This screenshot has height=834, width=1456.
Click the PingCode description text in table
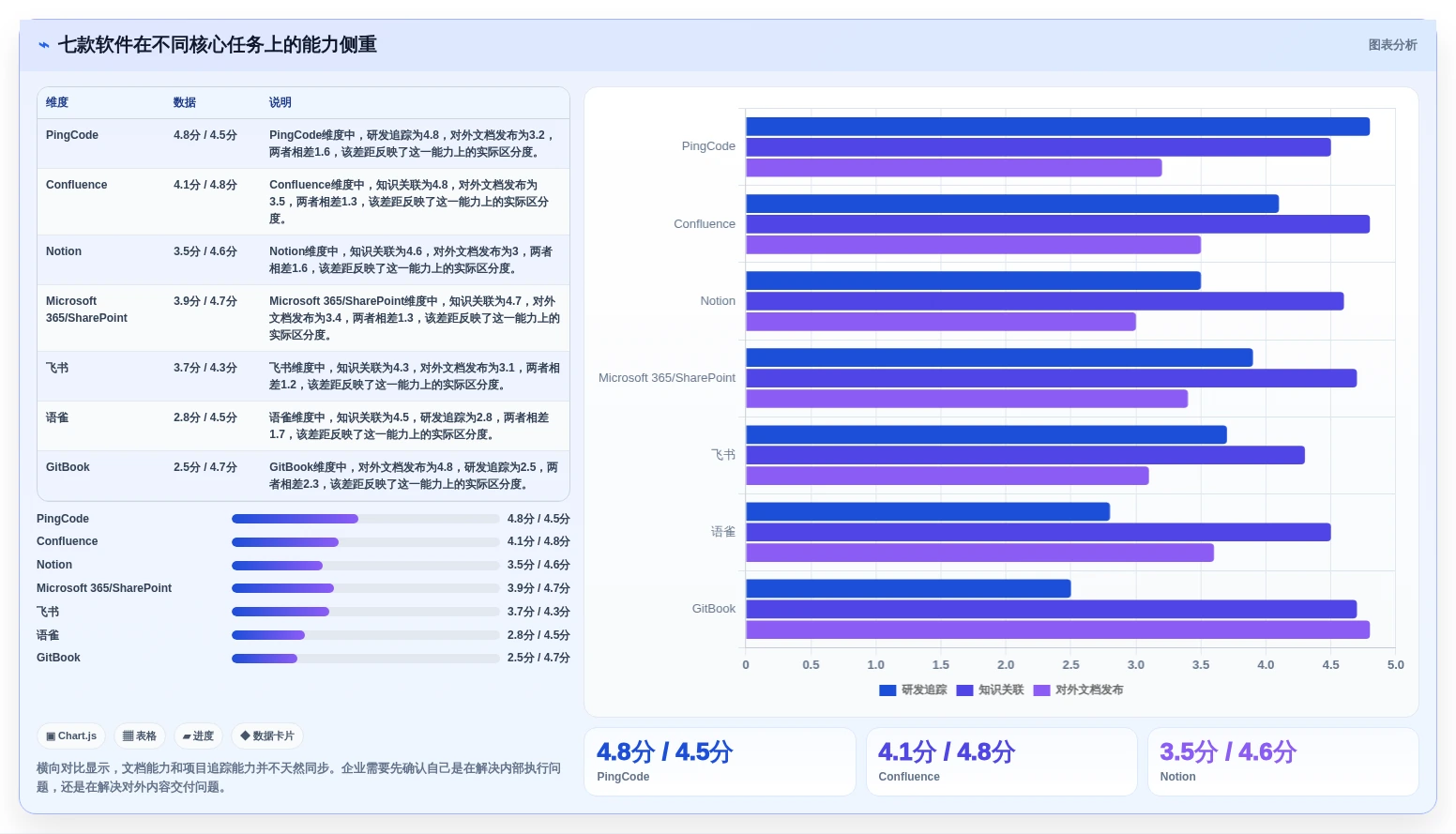[x=413, y=144]
